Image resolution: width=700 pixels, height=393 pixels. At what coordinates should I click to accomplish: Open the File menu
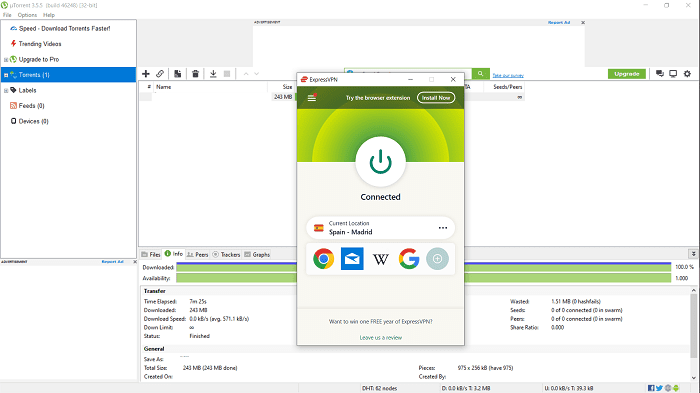(x=7, y=15)
